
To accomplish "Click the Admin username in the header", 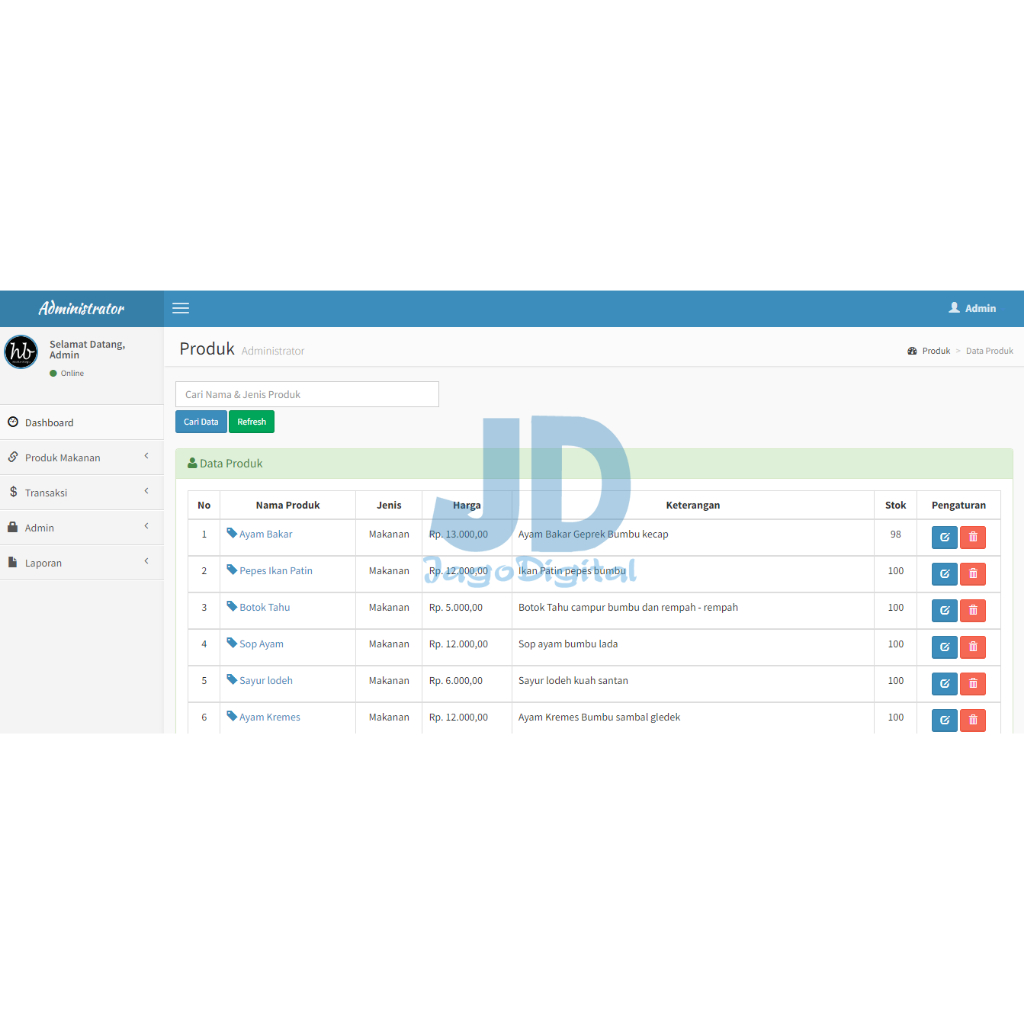I will tap(980, 308).
